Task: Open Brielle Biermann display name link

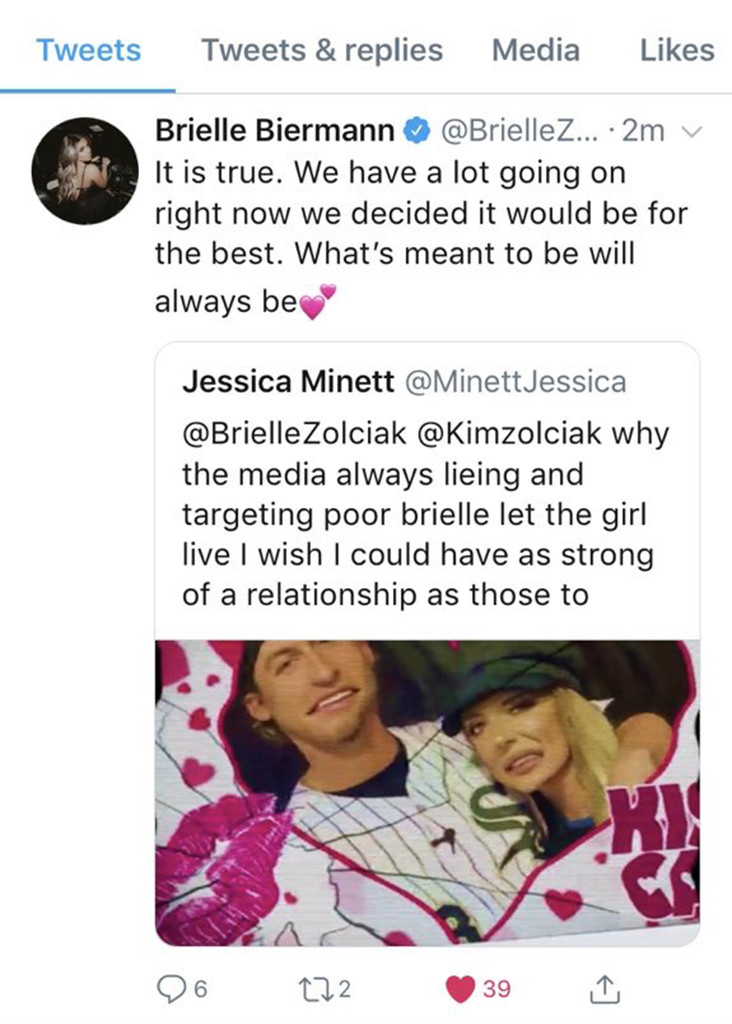Action: coord(274,131)
